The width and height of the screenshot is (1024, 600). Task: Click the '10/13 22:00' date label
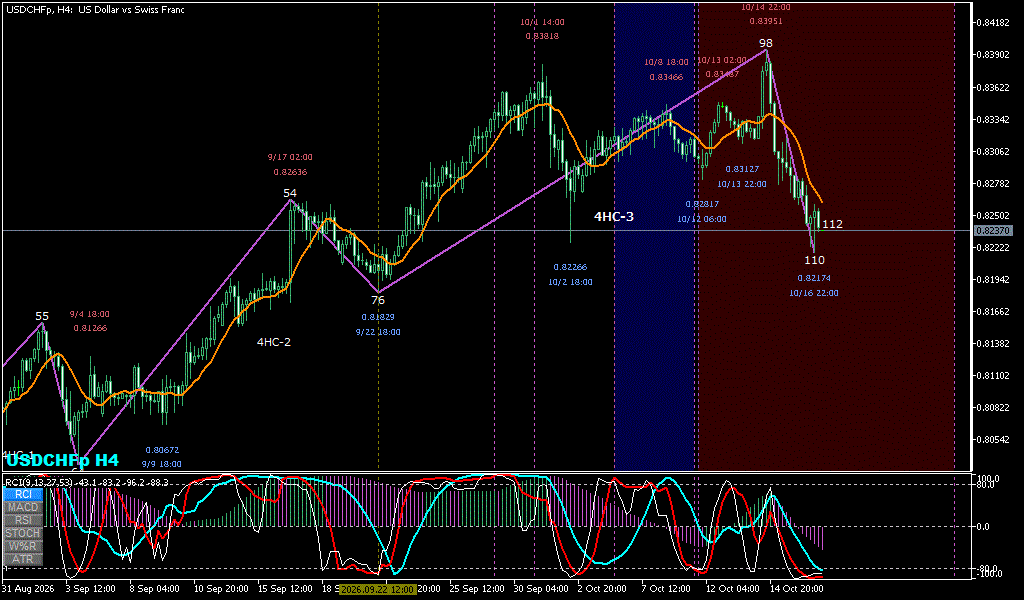[742, 184]
